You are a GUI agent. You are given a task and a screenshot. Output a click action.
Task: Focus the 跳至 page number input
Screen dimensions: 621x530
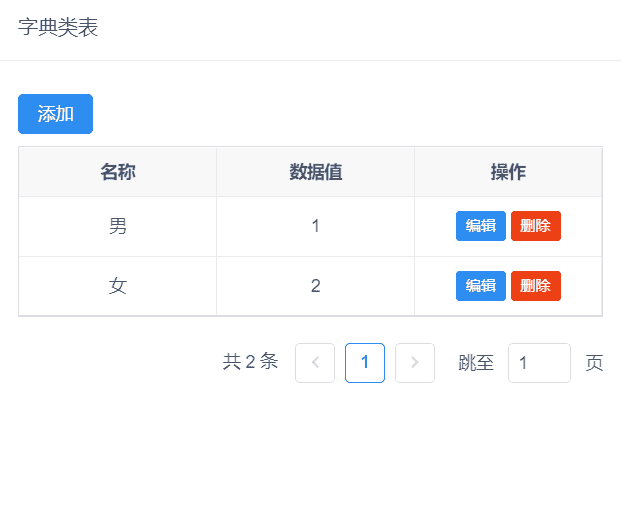(x=539, y=363)
